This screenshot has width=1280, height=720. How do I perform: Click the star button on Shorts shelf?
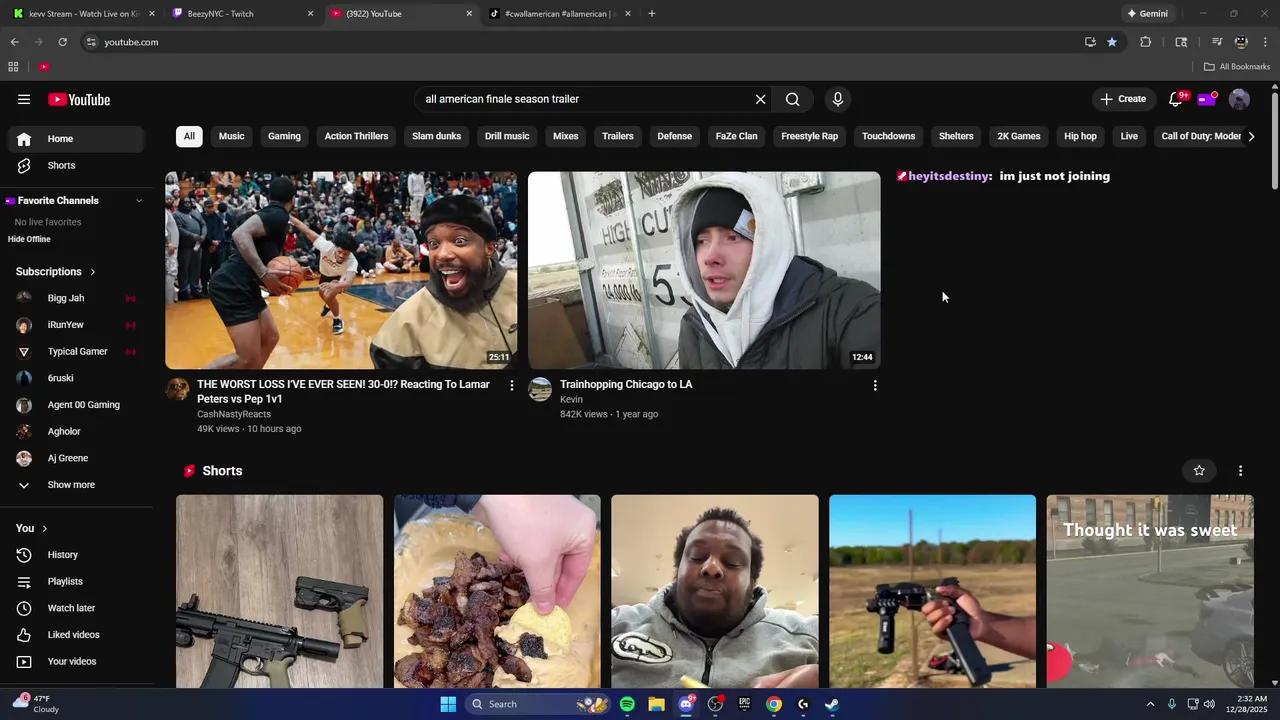(1199, 471)
